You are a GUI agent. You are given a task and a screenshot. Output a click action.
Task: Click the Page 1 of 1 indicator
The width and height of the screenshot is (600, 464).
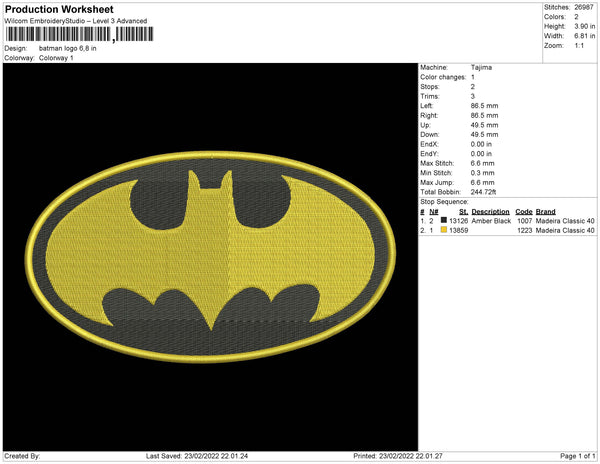(578, 456)
